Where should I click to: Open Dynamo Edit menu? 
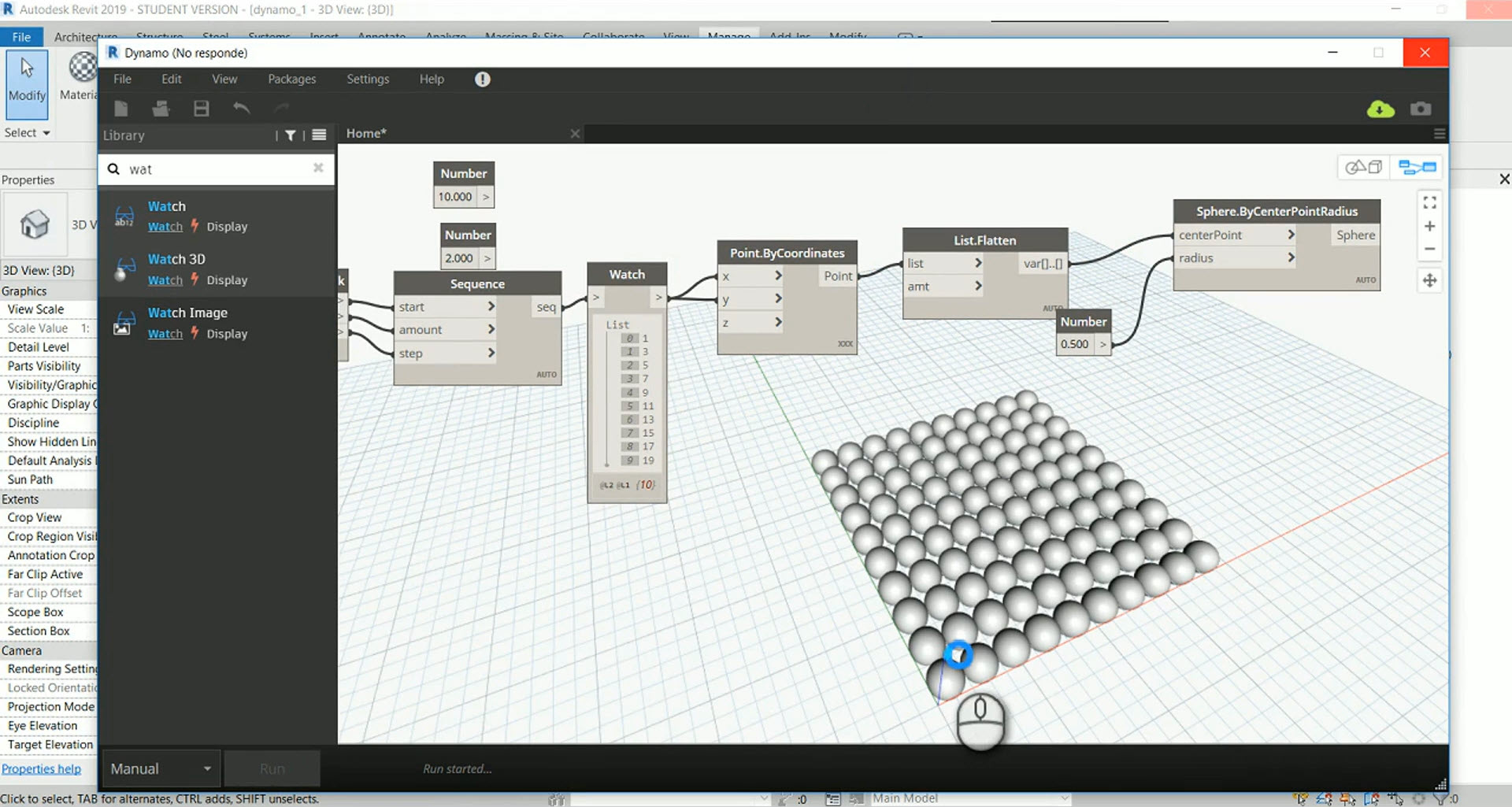click(x=172, y=79)
